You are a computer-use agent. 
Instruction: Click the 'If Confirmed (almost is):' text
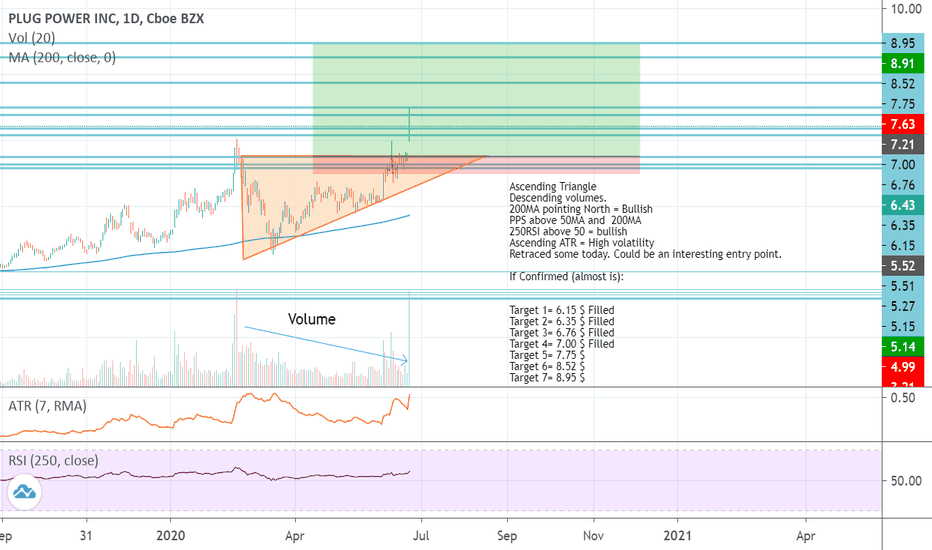click(566, 276)
